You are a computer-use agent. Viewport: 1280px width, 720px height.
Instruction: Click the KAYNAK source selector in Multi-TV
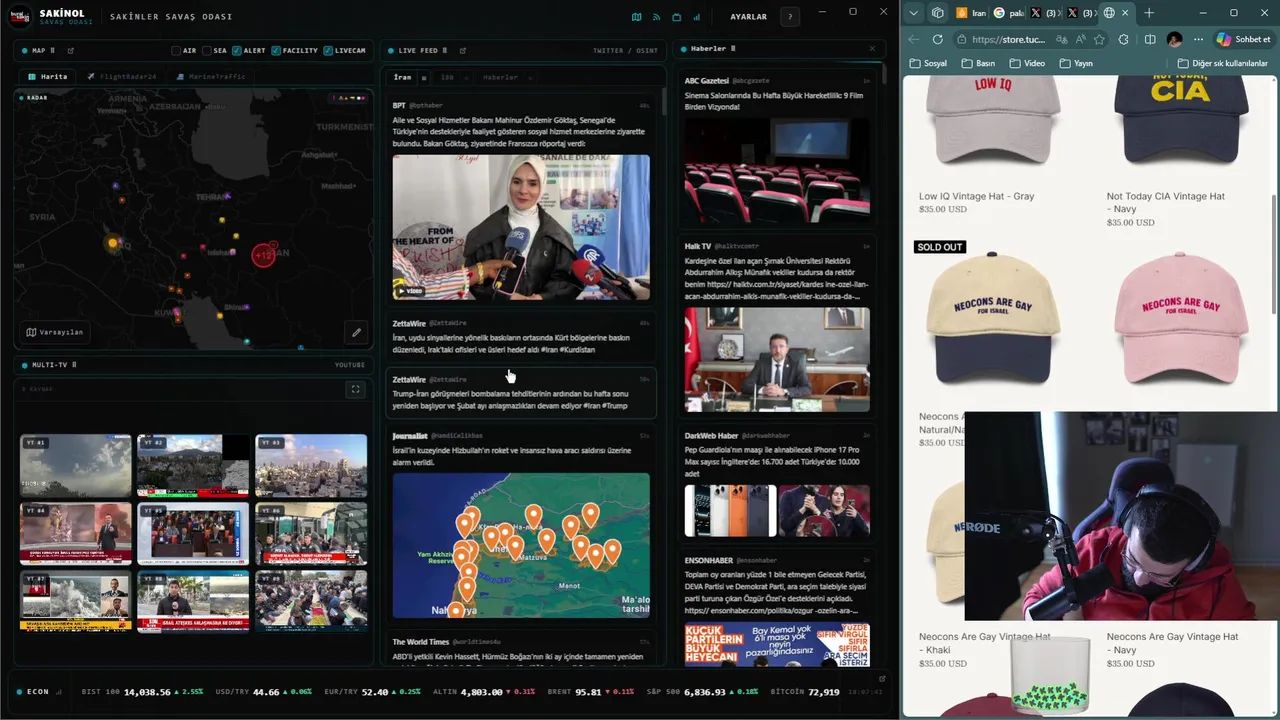(x=37, y=389)
